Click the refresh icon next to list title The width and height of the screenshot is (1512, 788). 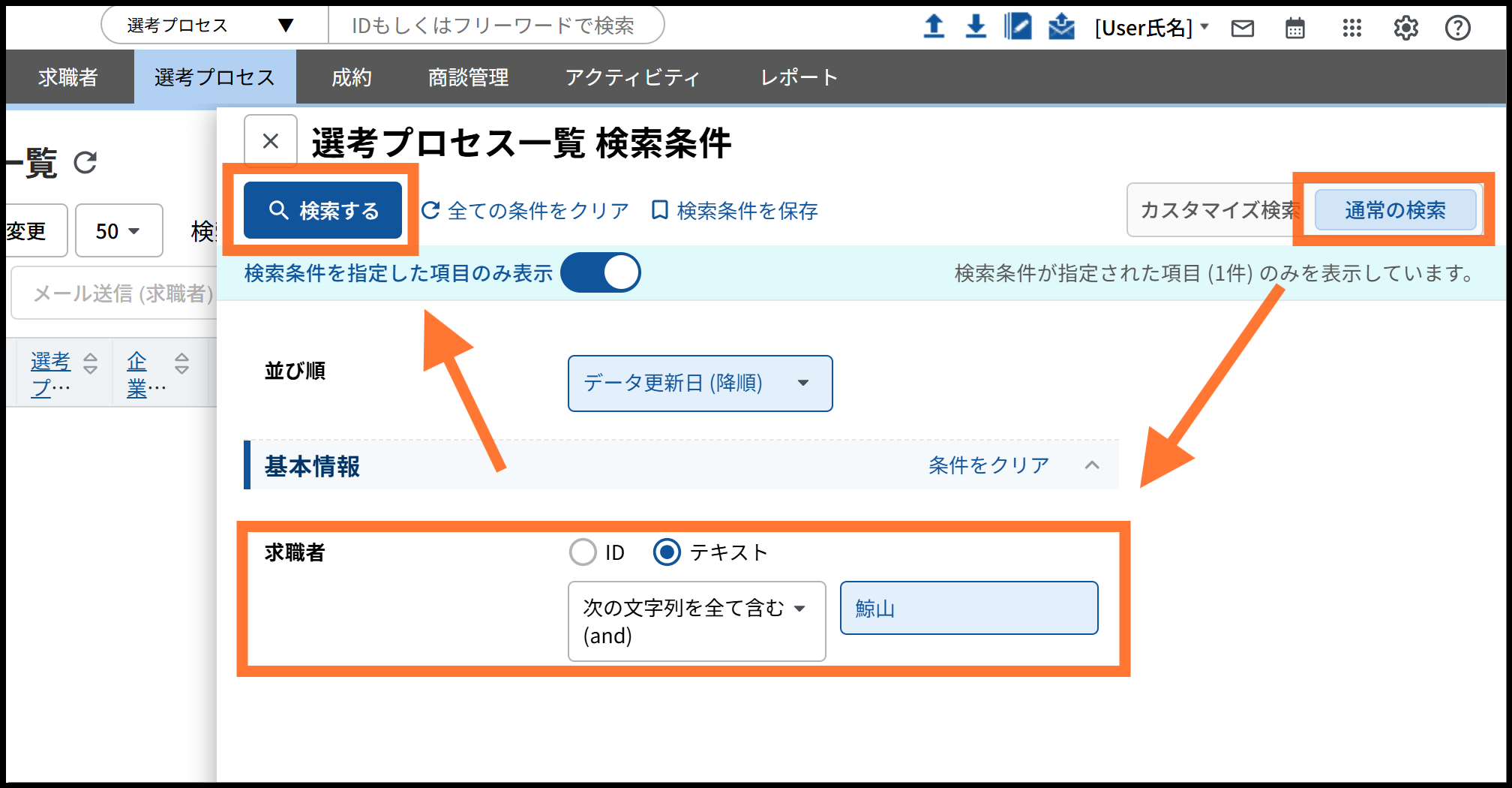pos(85,162)
